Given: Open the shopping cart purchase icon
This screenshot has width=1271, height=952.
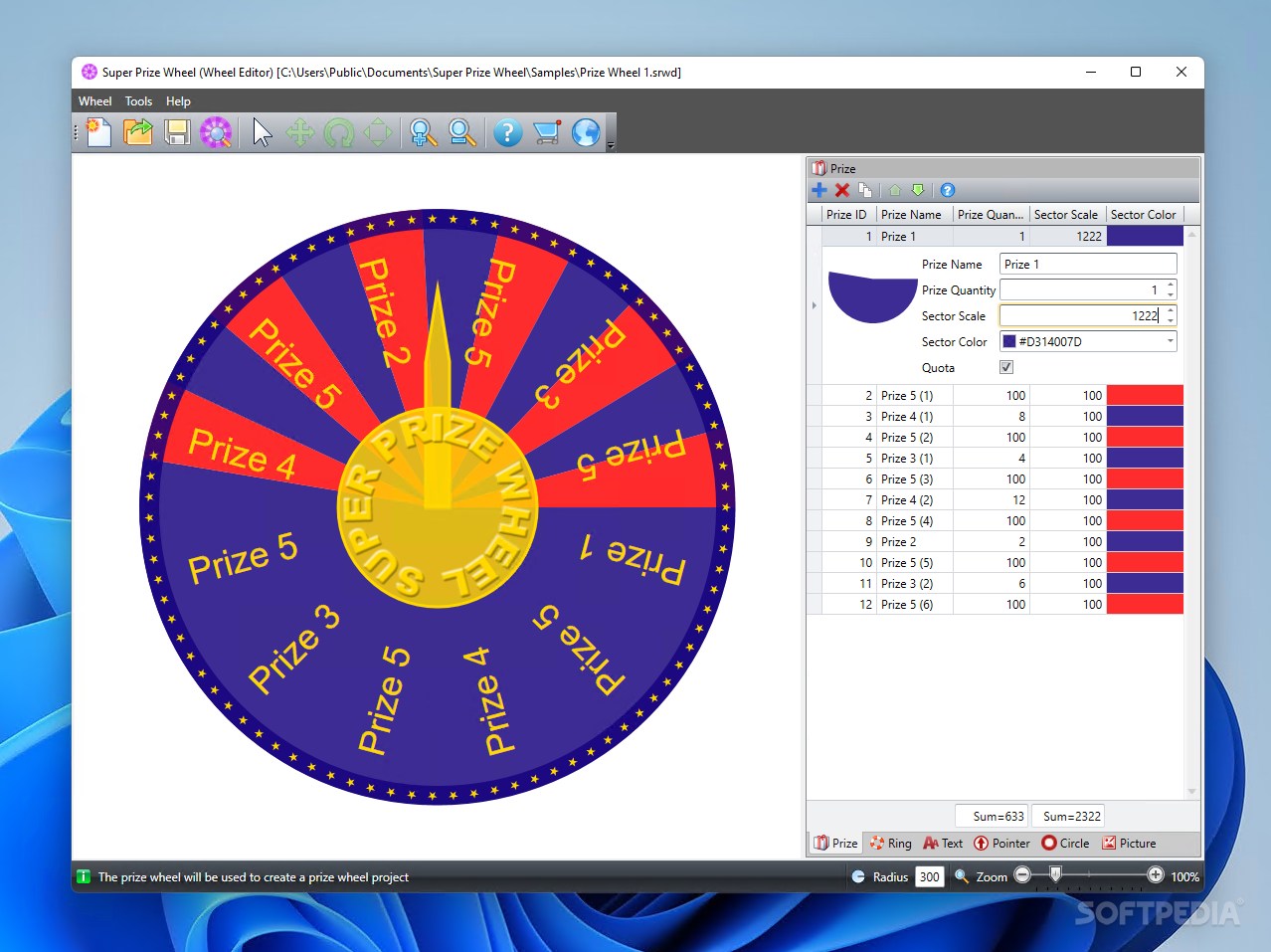Looking at the screenshot, I should pos(547,132).
